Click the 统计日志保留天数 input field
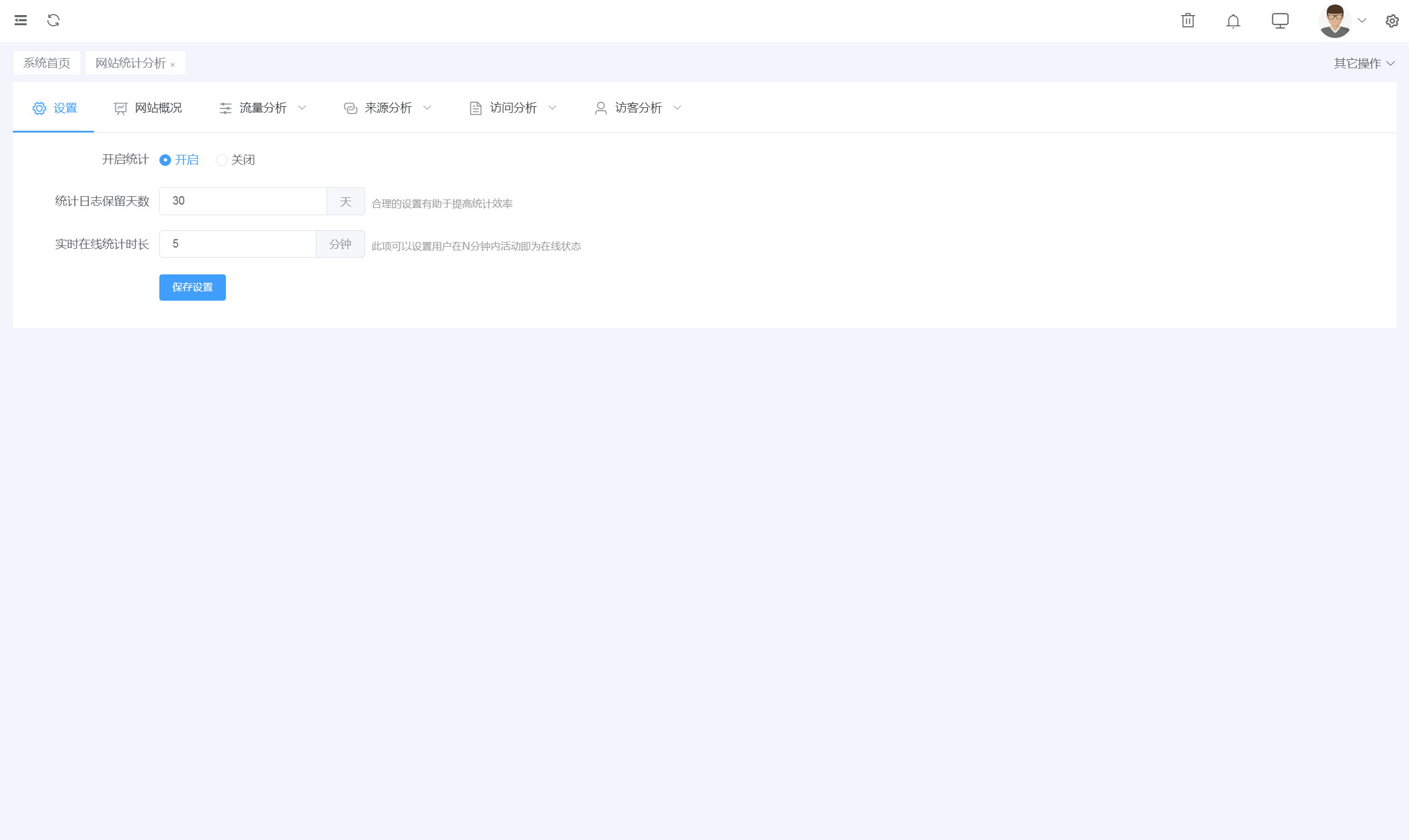 pyautogui.click(x=243, y=201)
